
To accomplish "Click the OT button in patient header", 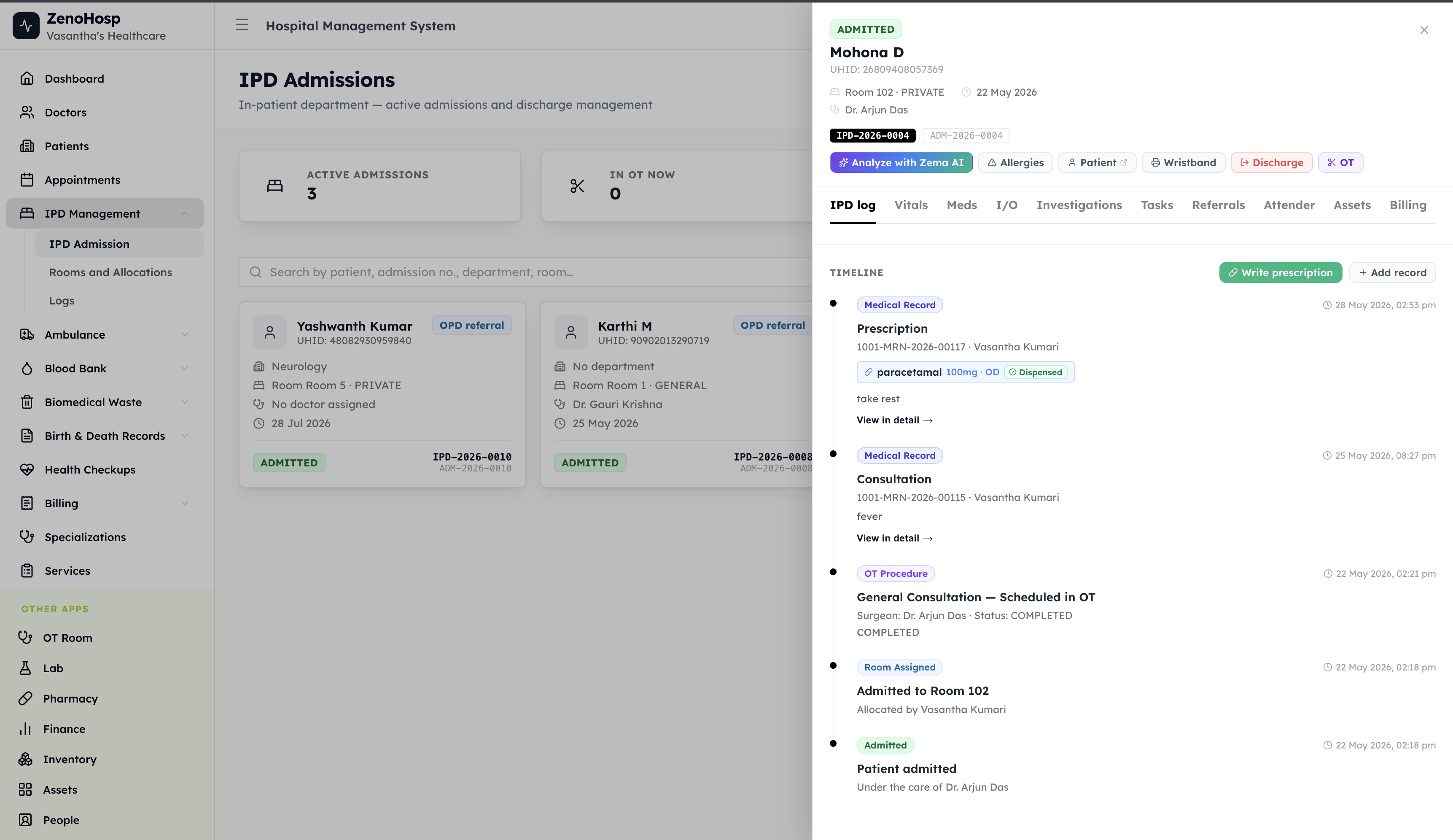I will 1340,163.
